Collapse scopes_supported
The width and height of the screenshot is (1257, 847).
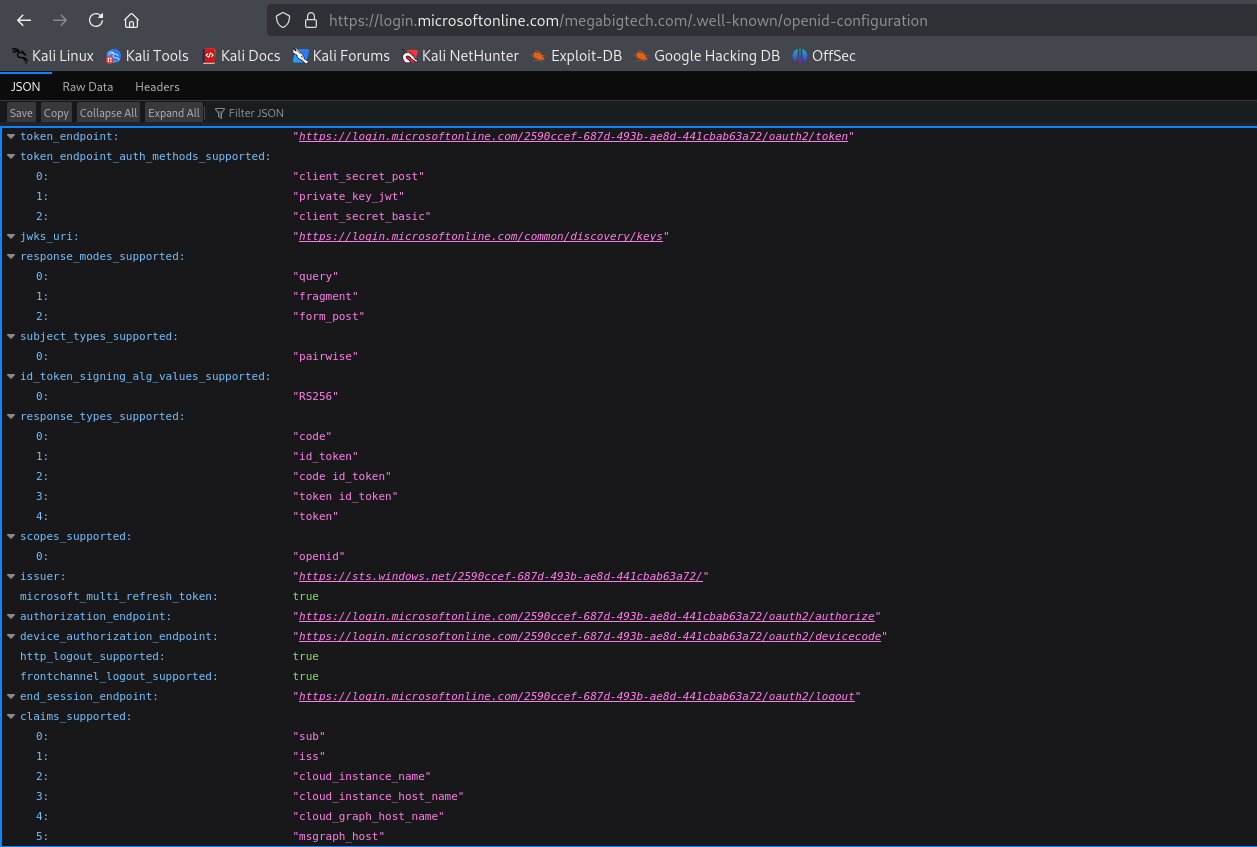[x=11, y=536]
